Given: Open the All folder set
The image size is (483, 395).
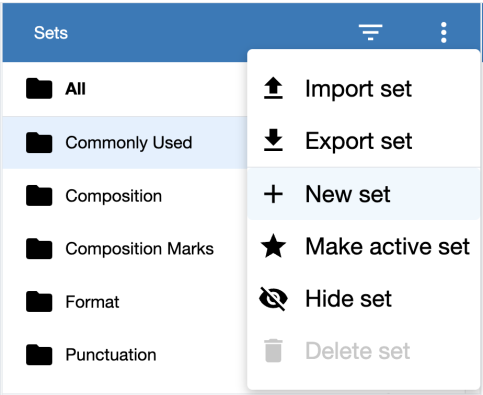Looking at the screenshot, I should coord(125,89).
